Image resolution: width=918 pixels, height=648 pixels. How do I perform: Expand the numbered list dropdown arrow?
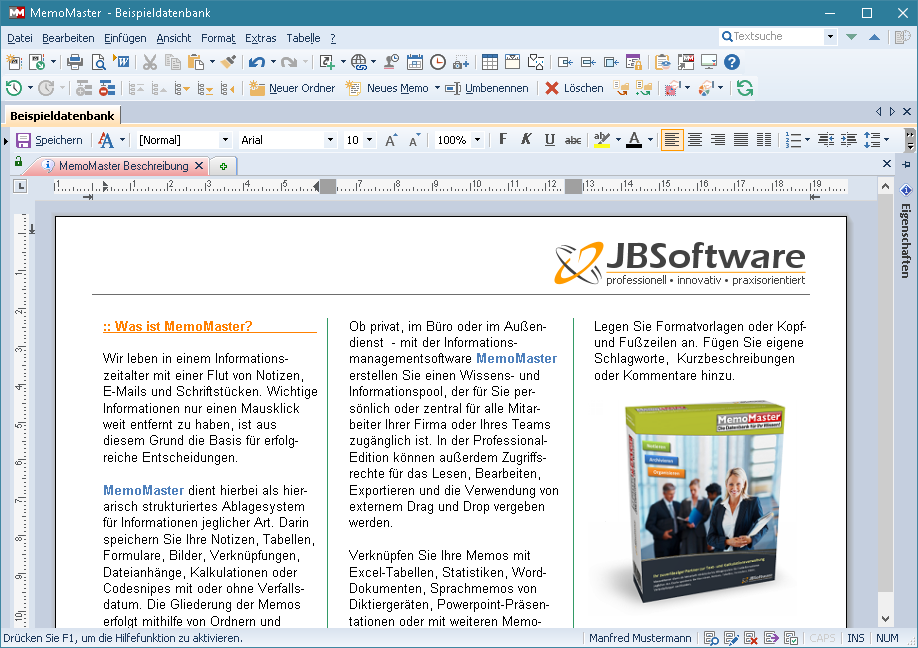point(807,140)
